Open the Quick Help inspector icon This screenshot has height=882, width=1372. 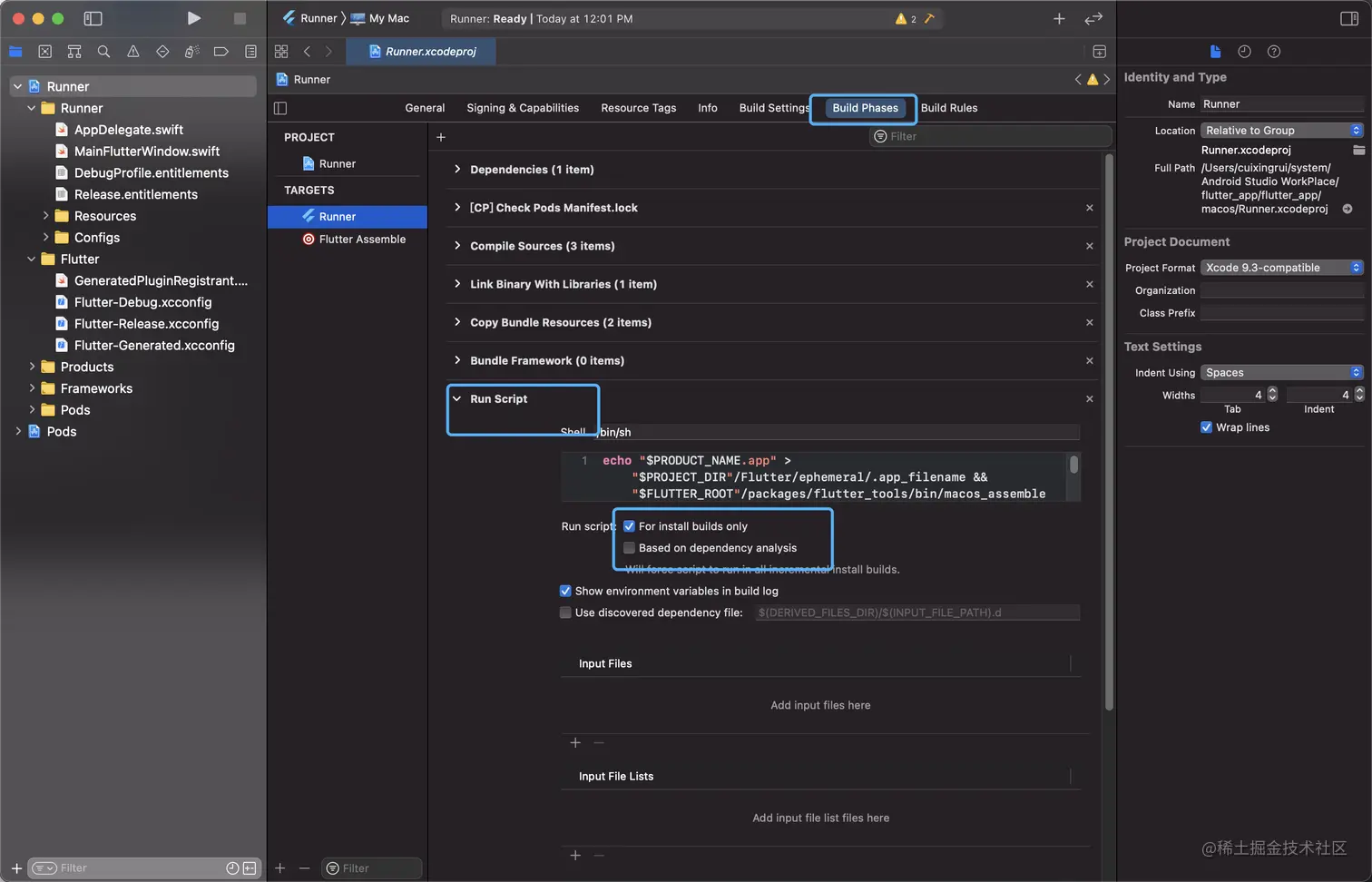pyautogui.click(x=1274, y=52)
